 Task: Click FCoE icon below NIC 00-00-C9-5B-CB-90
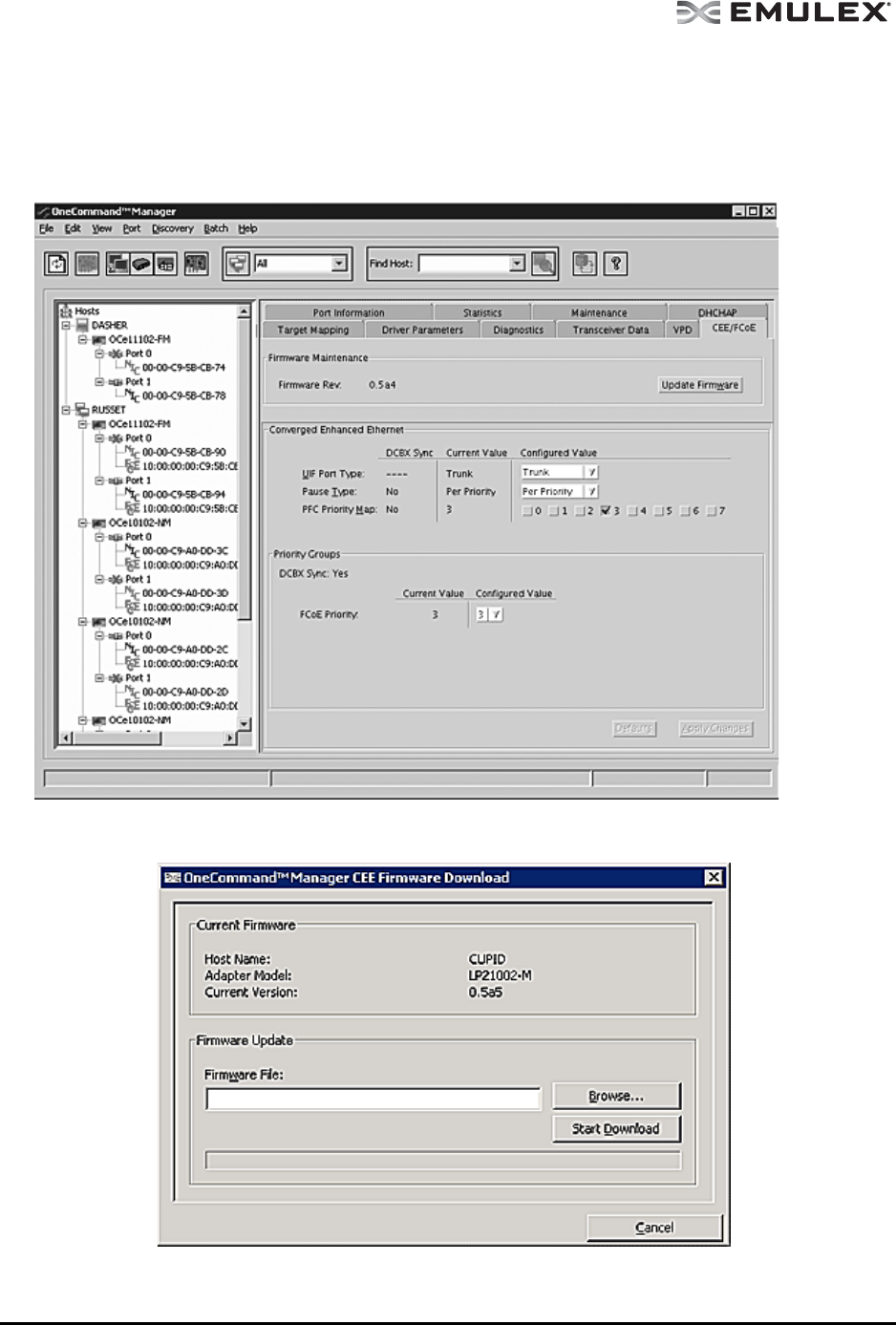coord(133,466)
